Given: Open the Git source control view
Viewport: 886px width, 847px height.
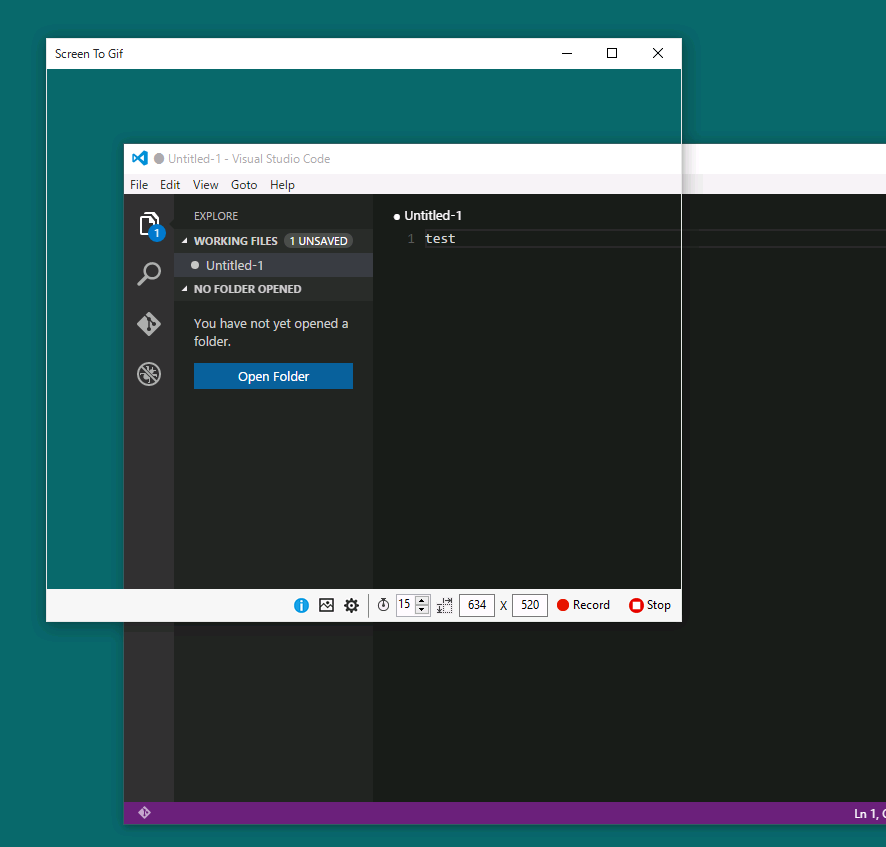Looking at the screenshot, I should [149, 324].
